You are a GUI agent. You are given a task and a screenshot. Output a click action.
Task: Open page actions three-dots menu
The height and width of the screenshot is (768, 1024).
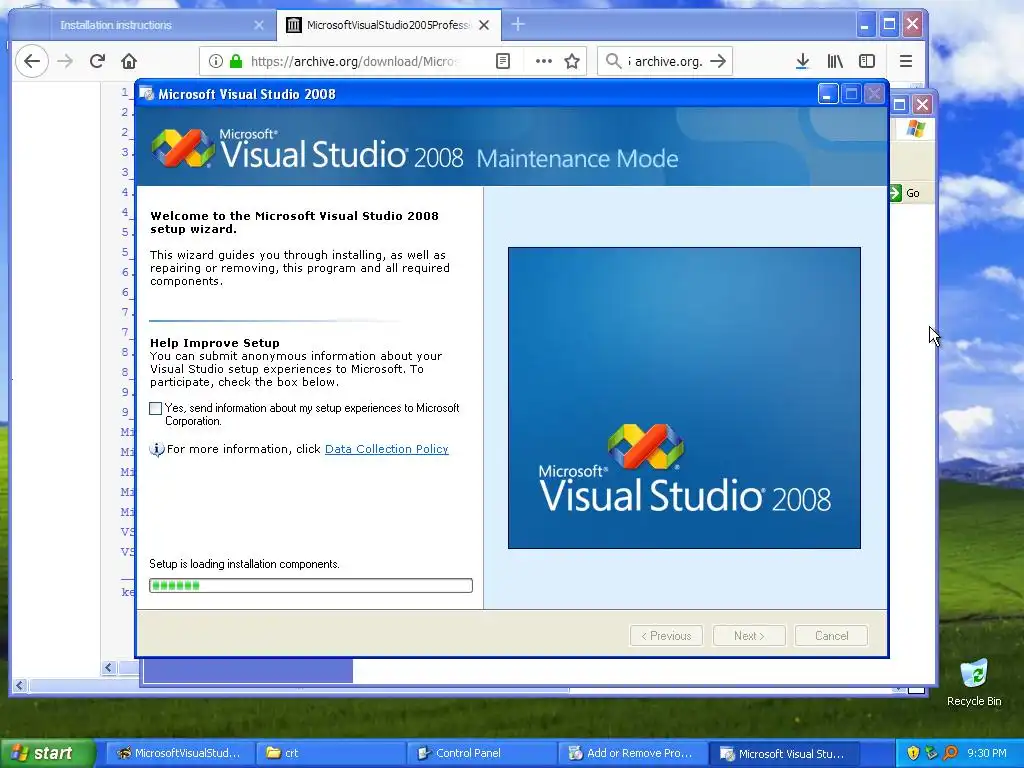[543, 61]
